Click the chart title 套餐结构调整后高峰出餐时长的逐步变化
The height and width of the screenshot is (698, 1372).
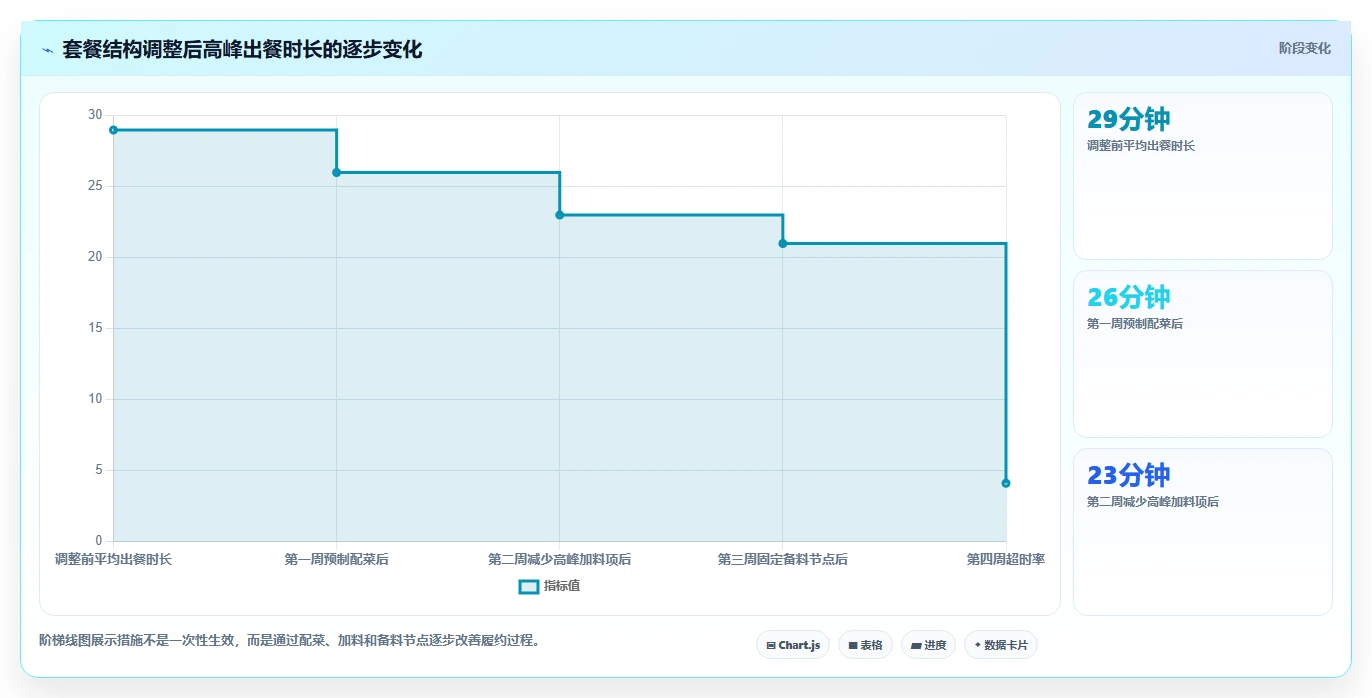click(242, 49)
